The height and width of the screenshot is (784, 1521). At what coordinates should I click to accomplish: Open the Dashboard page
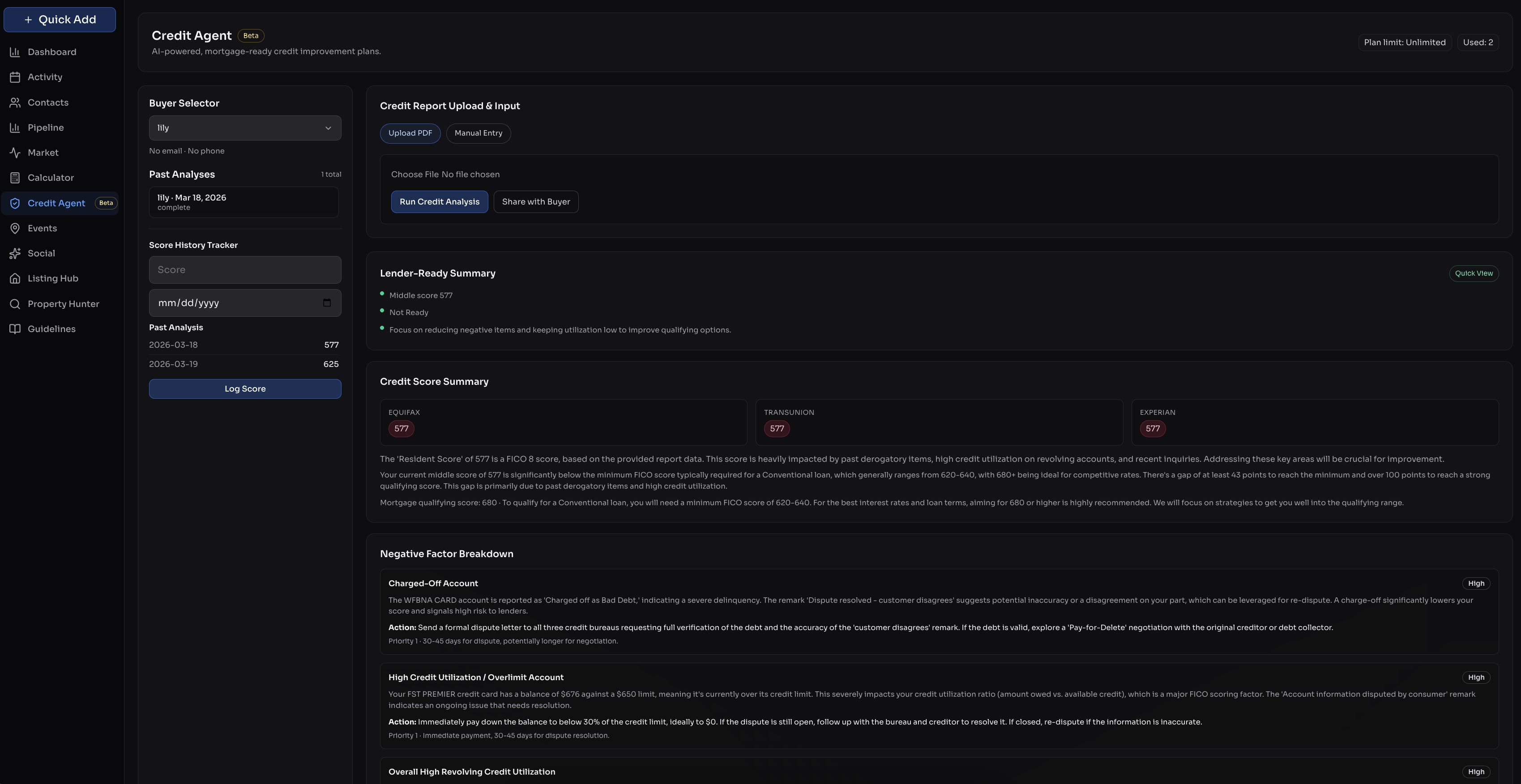coord(52,52)
